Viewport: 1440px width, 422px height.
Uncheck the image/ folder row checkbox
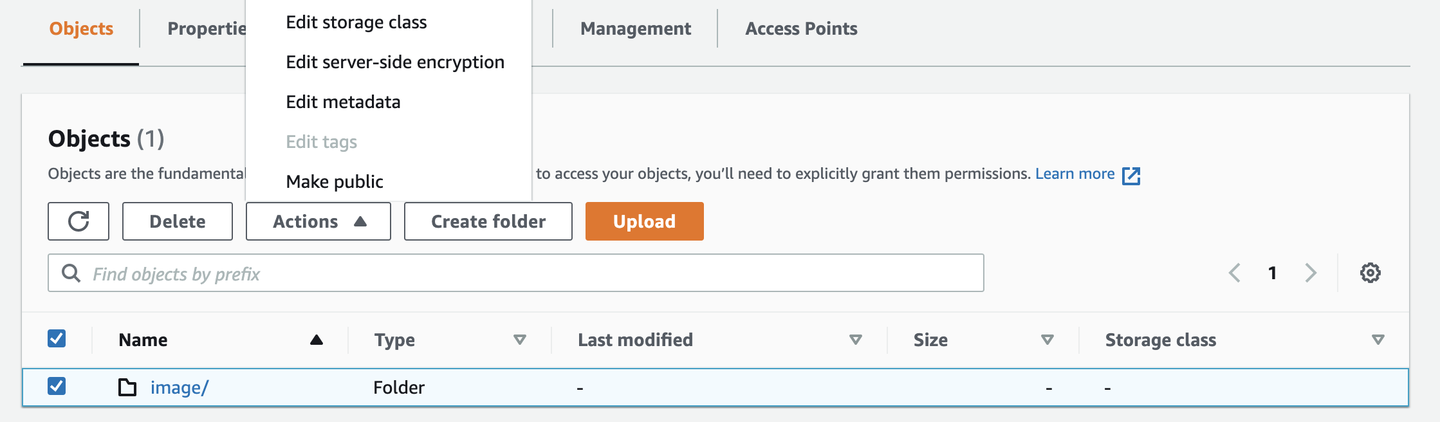coord(57,386)
